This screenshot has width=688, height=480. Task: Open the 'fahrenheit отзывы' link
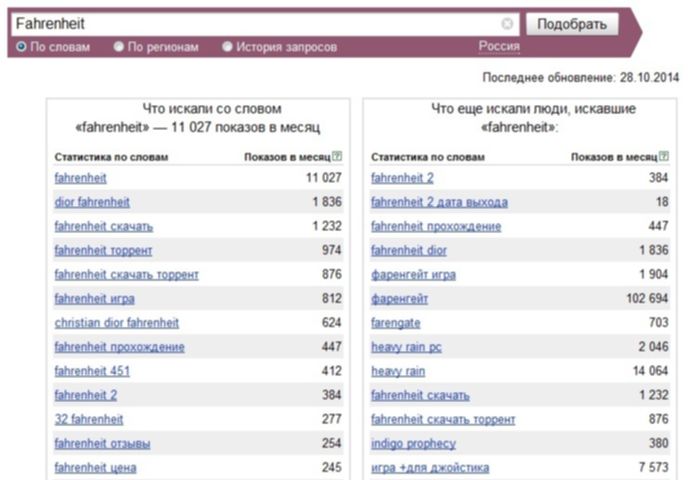click(x=102, y=444)
